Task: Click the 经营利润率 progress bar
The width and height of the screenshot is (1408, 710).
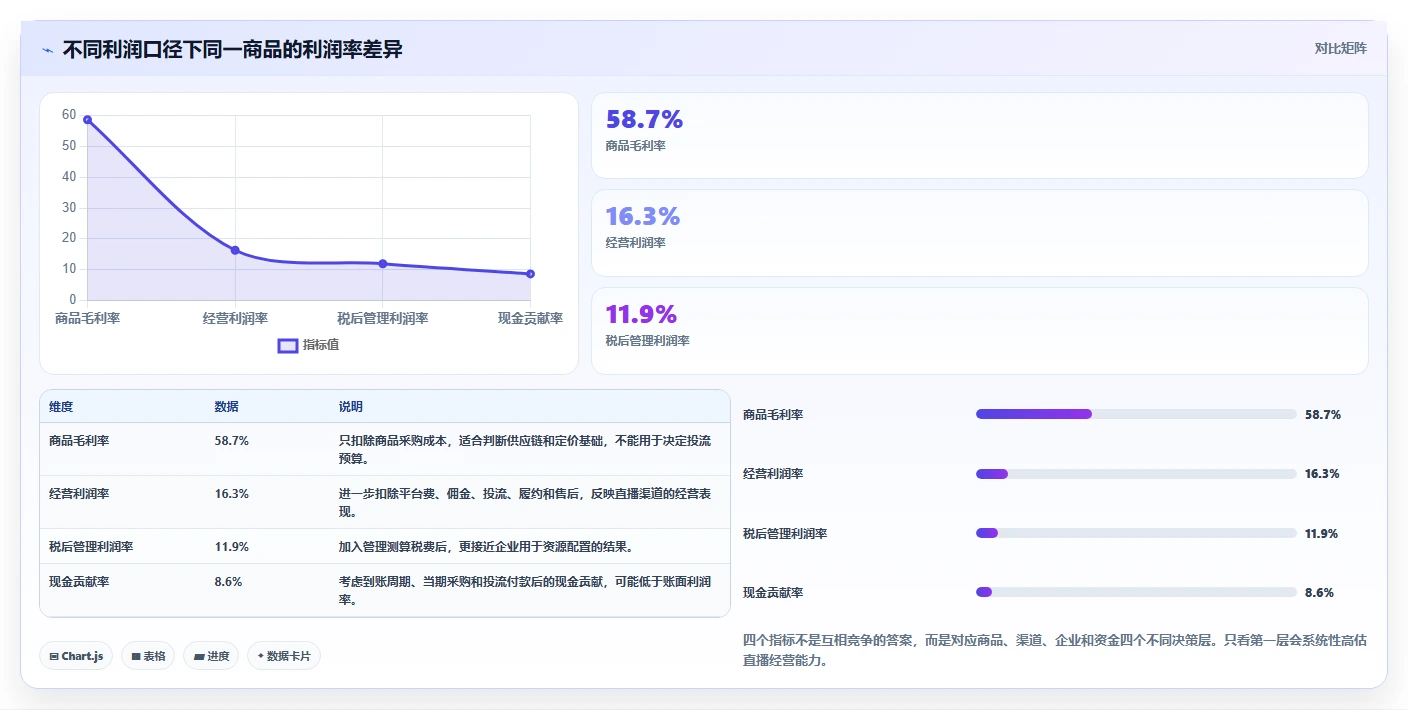Action: pos(1136,474)
